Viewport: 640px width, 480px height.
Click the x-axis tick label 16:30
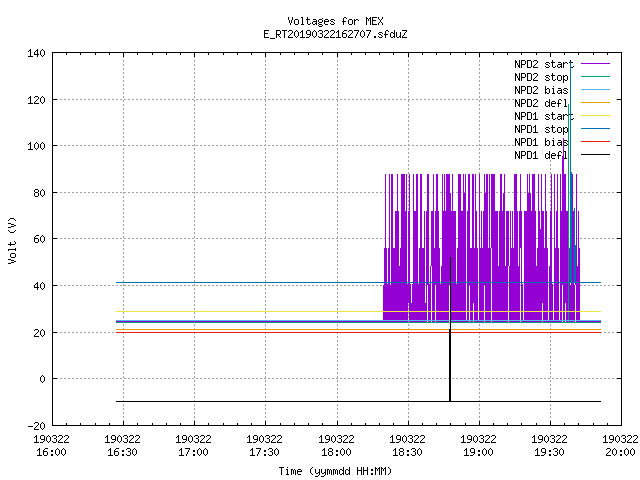point(122,453)
